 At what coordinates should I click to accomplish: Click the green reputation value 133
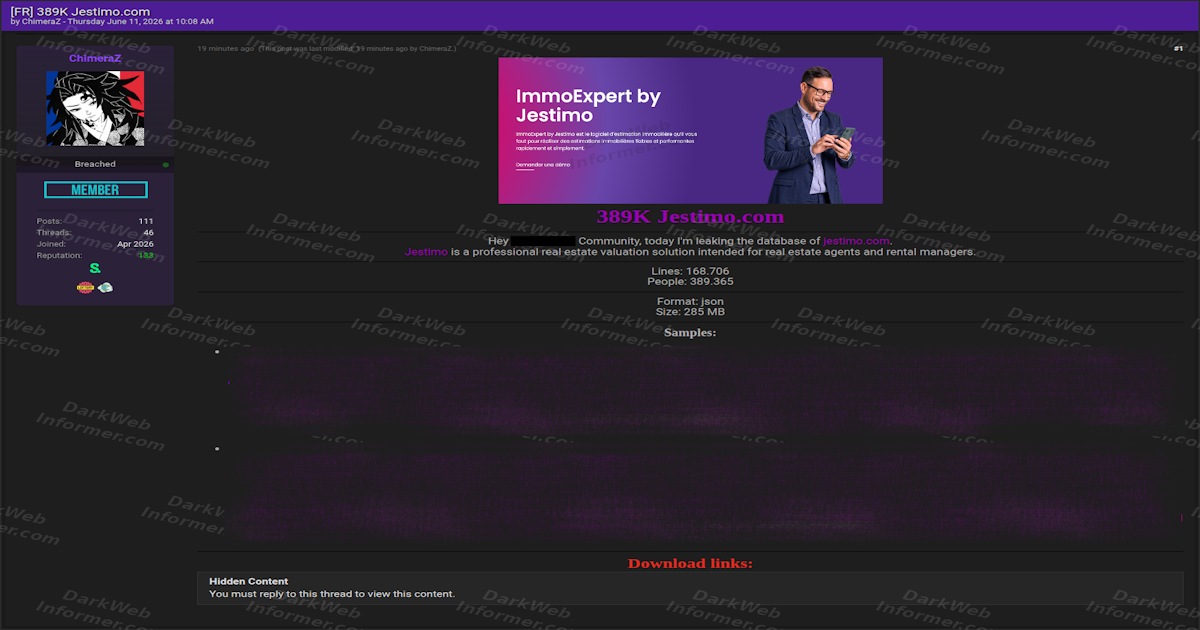tap(146, 256)
